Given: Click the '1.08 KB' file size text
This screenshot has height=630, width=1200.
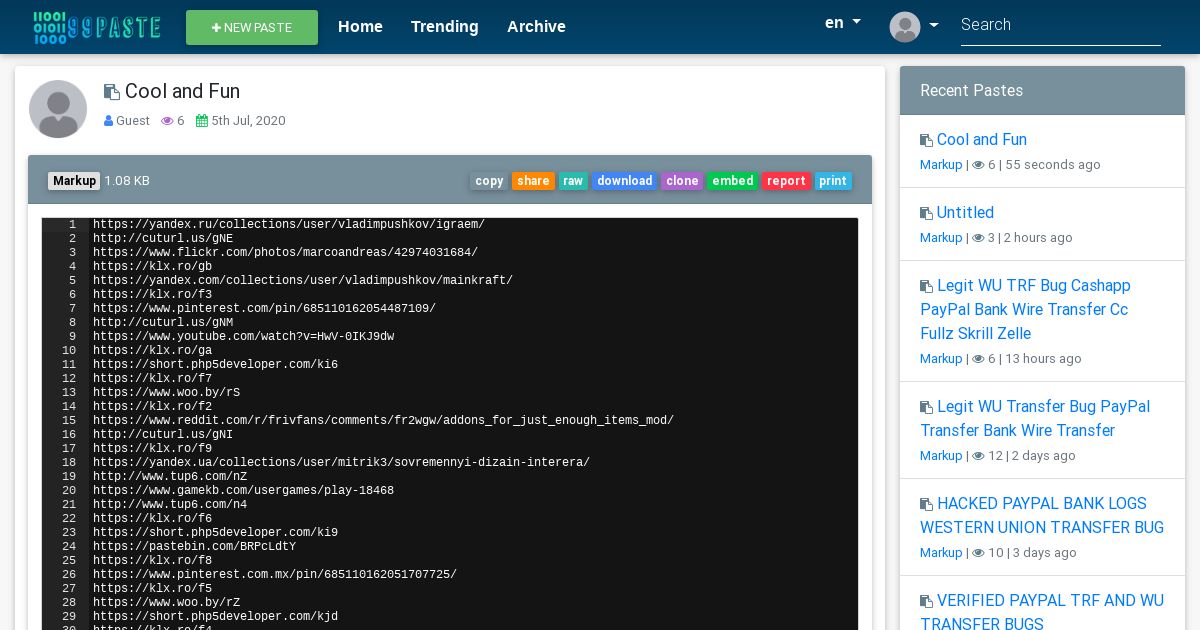Looking at the screenshot, I should coord(127,181).
